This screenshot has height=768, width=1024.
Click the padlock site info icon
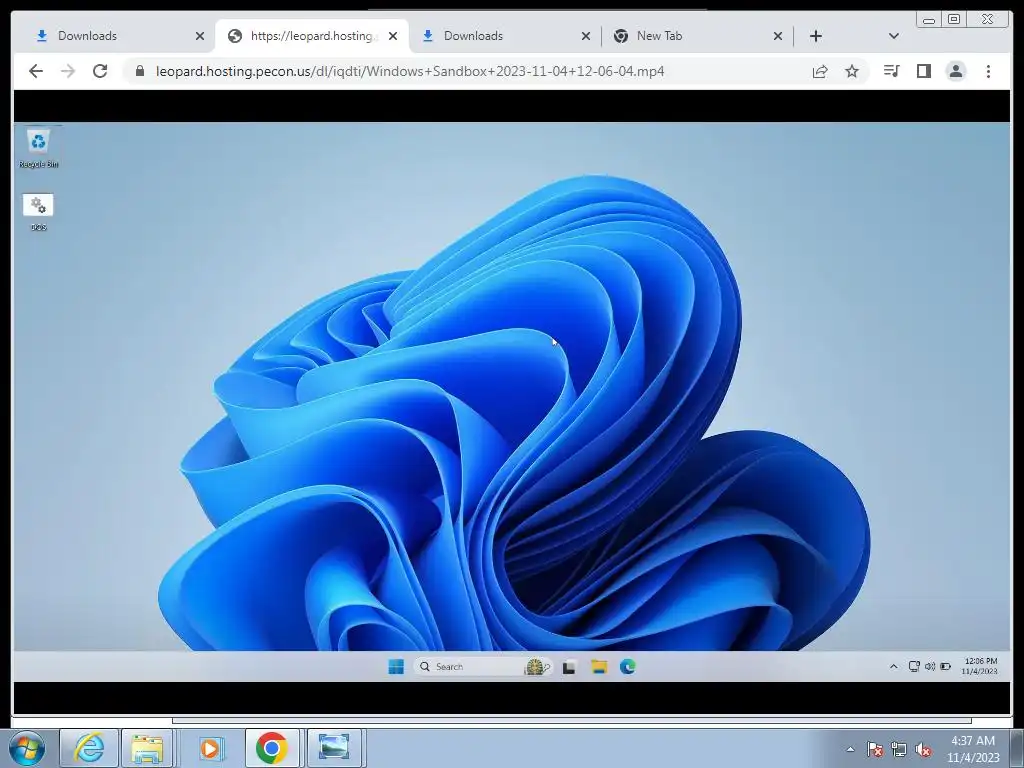point(139,71)
